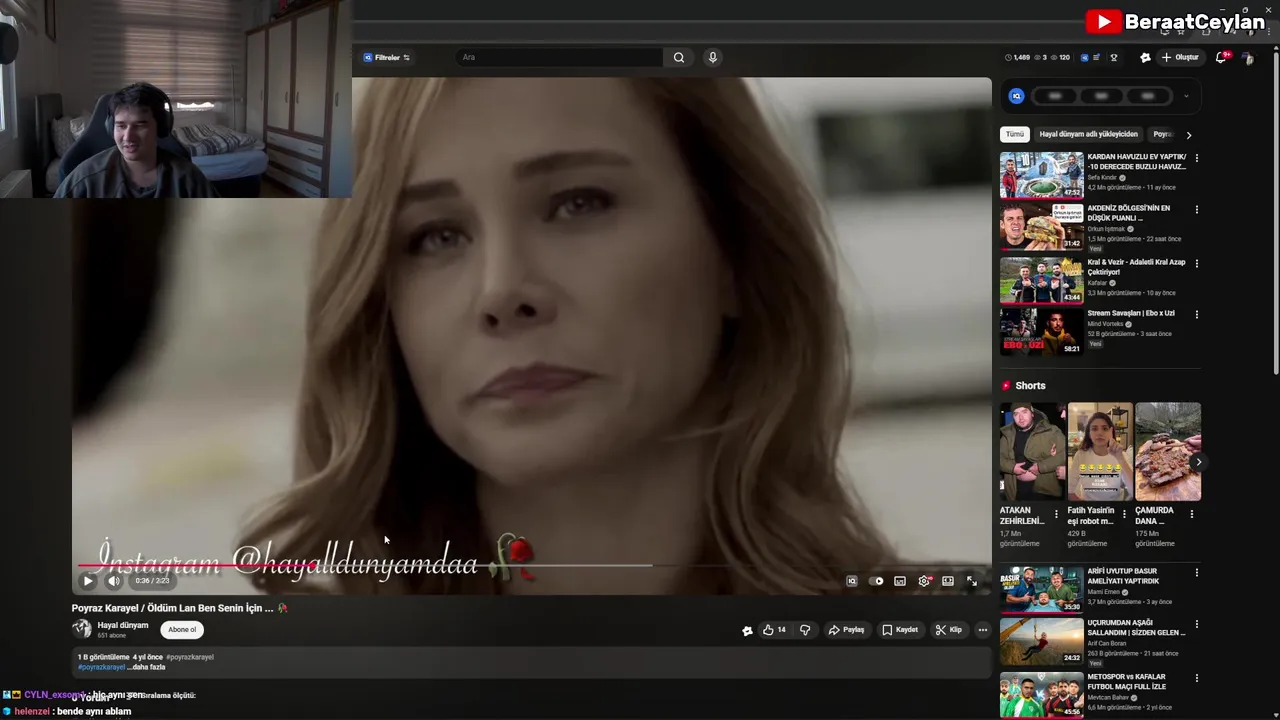Screen dimensions: 1280x720
Task: Switch to theater mode view
Action: pyautogui.click(x=948, y=581)
